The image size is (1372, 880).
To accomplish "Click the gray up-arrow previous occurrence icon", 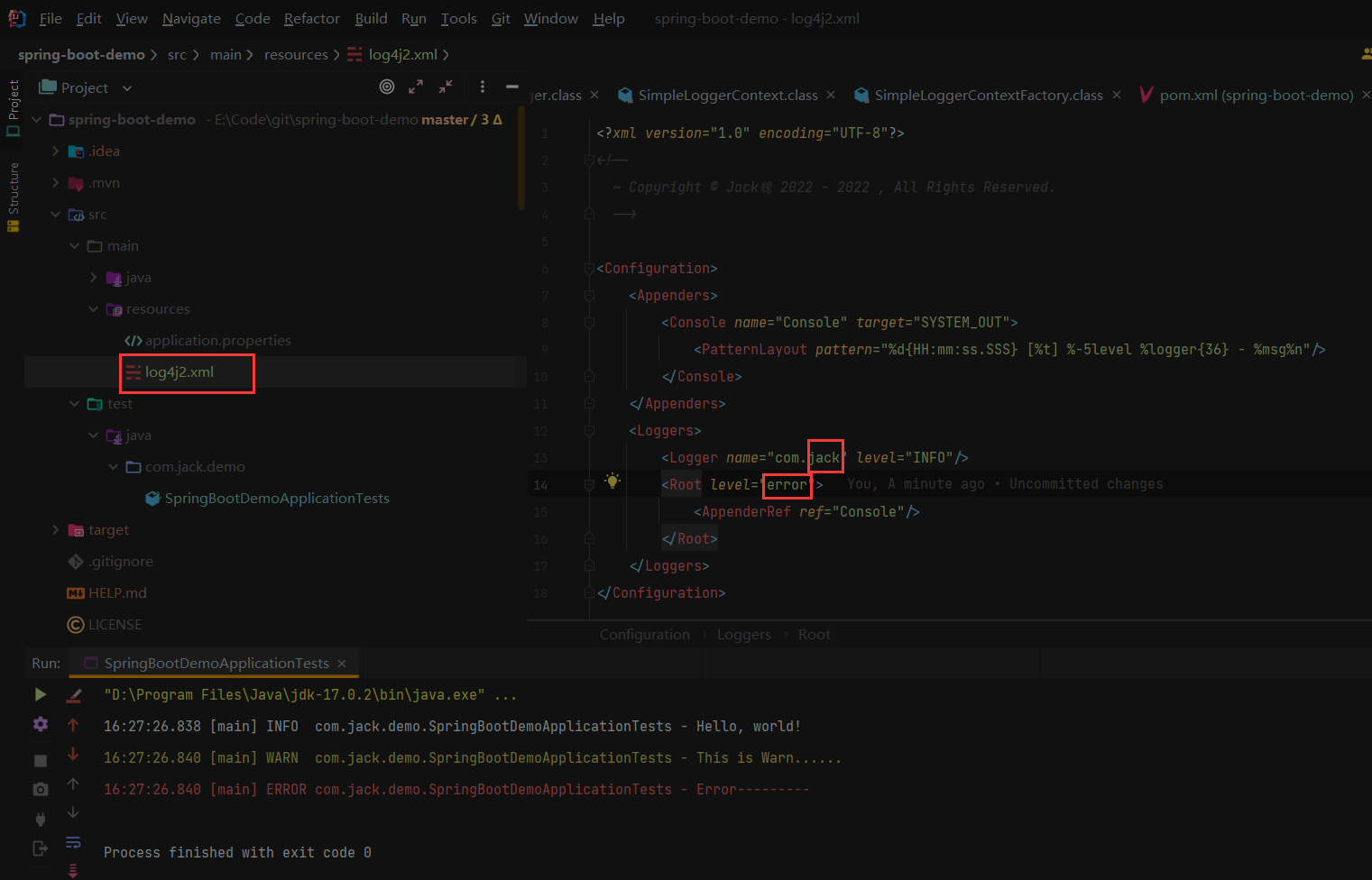I will pos(73,784).
